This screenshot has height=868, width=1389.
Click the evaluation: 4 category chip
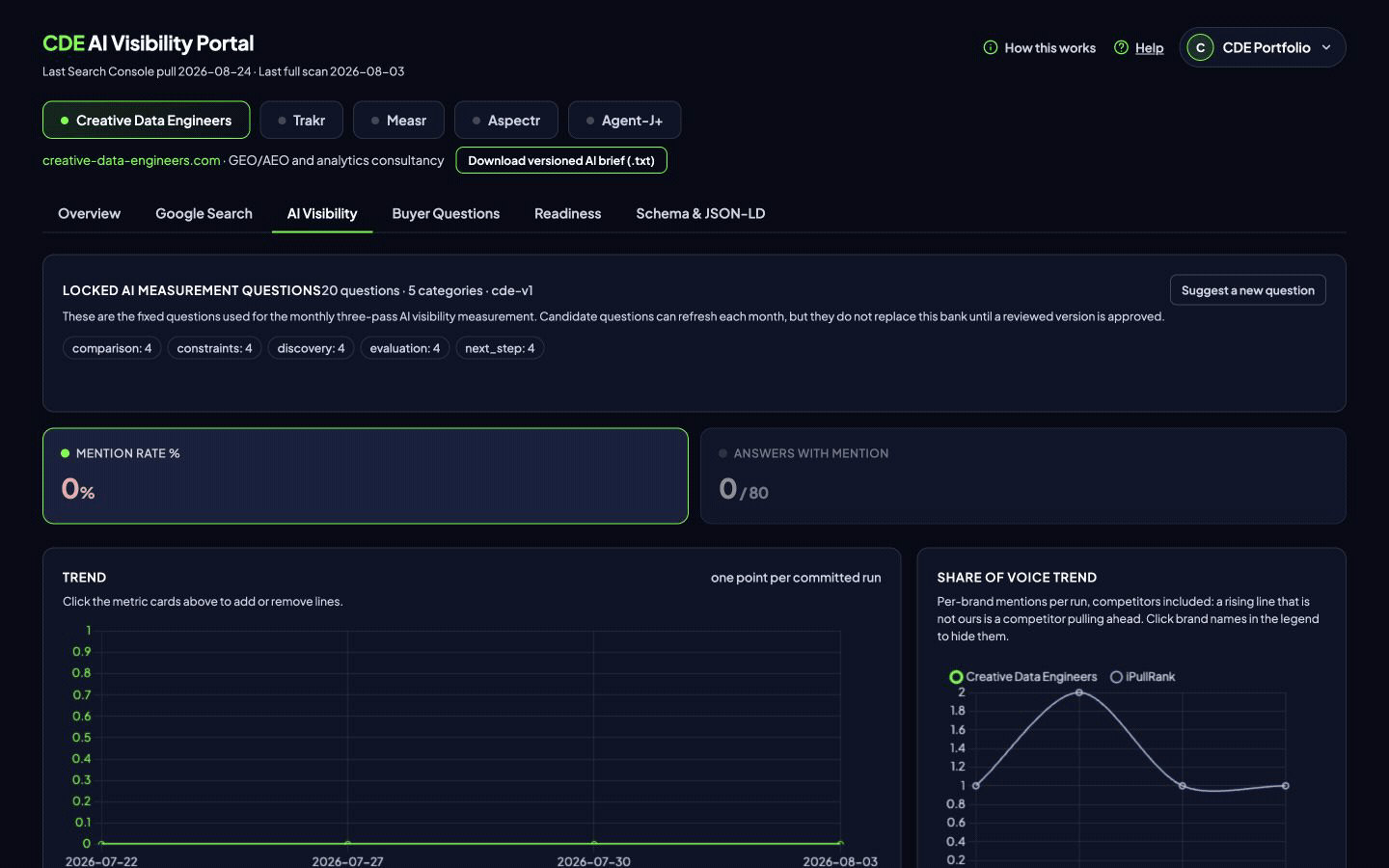pyautogui.click(x=404, y=348)
